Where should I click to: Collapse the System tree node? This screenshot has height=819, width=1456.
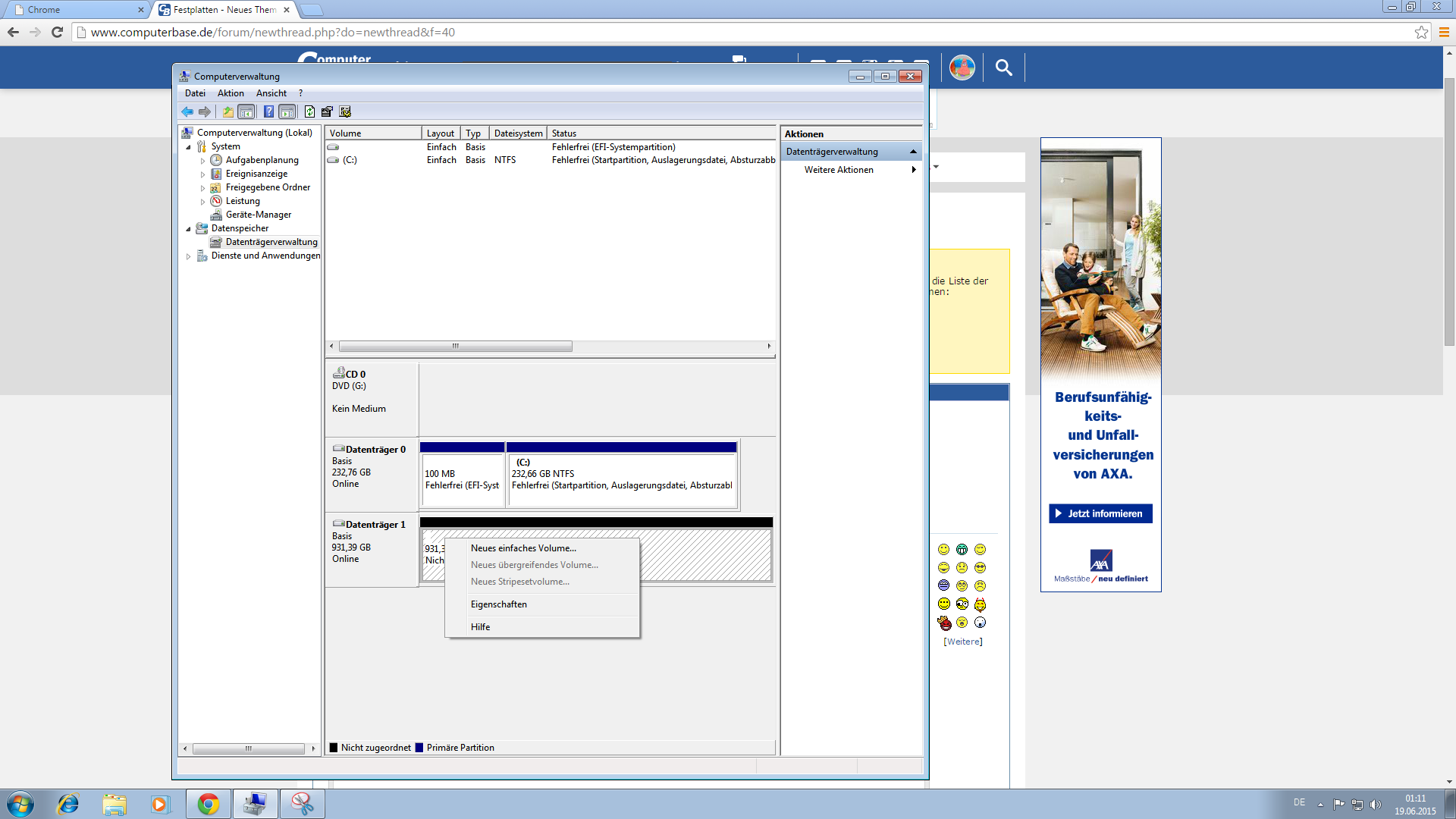pyautogui.click(x=189, y=147)
